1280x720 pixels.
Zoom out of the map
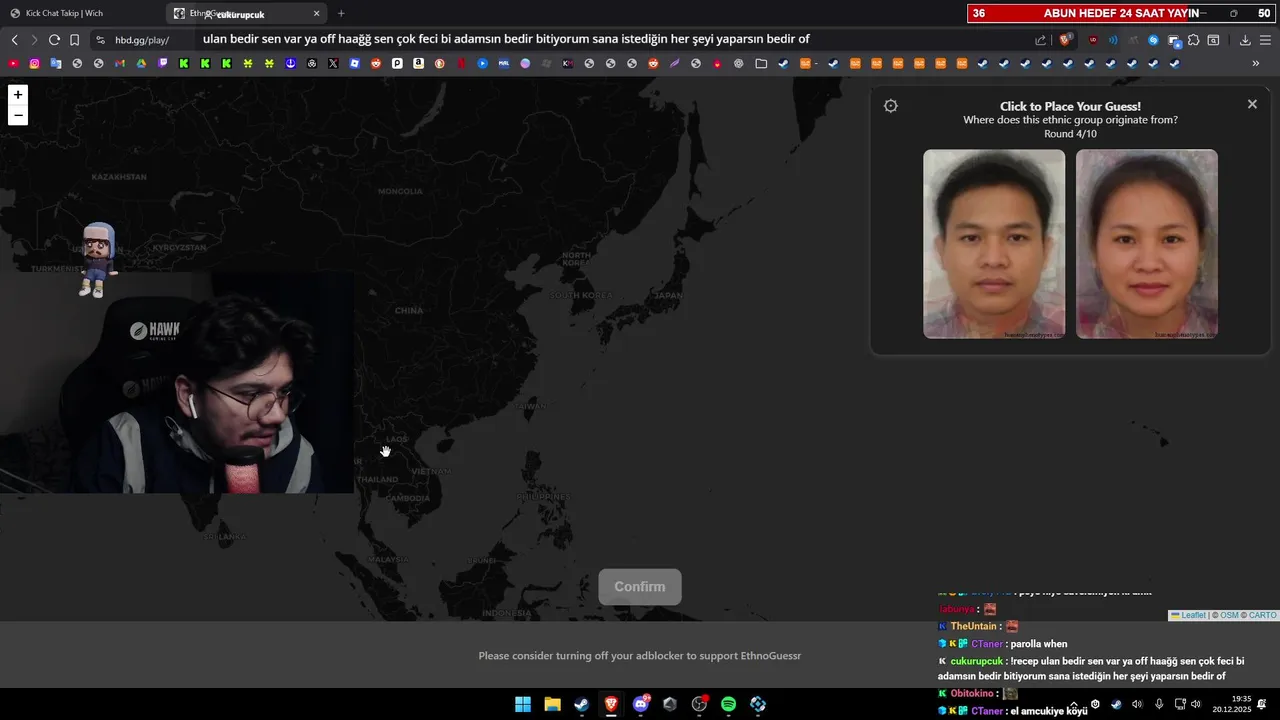point(17,115)
